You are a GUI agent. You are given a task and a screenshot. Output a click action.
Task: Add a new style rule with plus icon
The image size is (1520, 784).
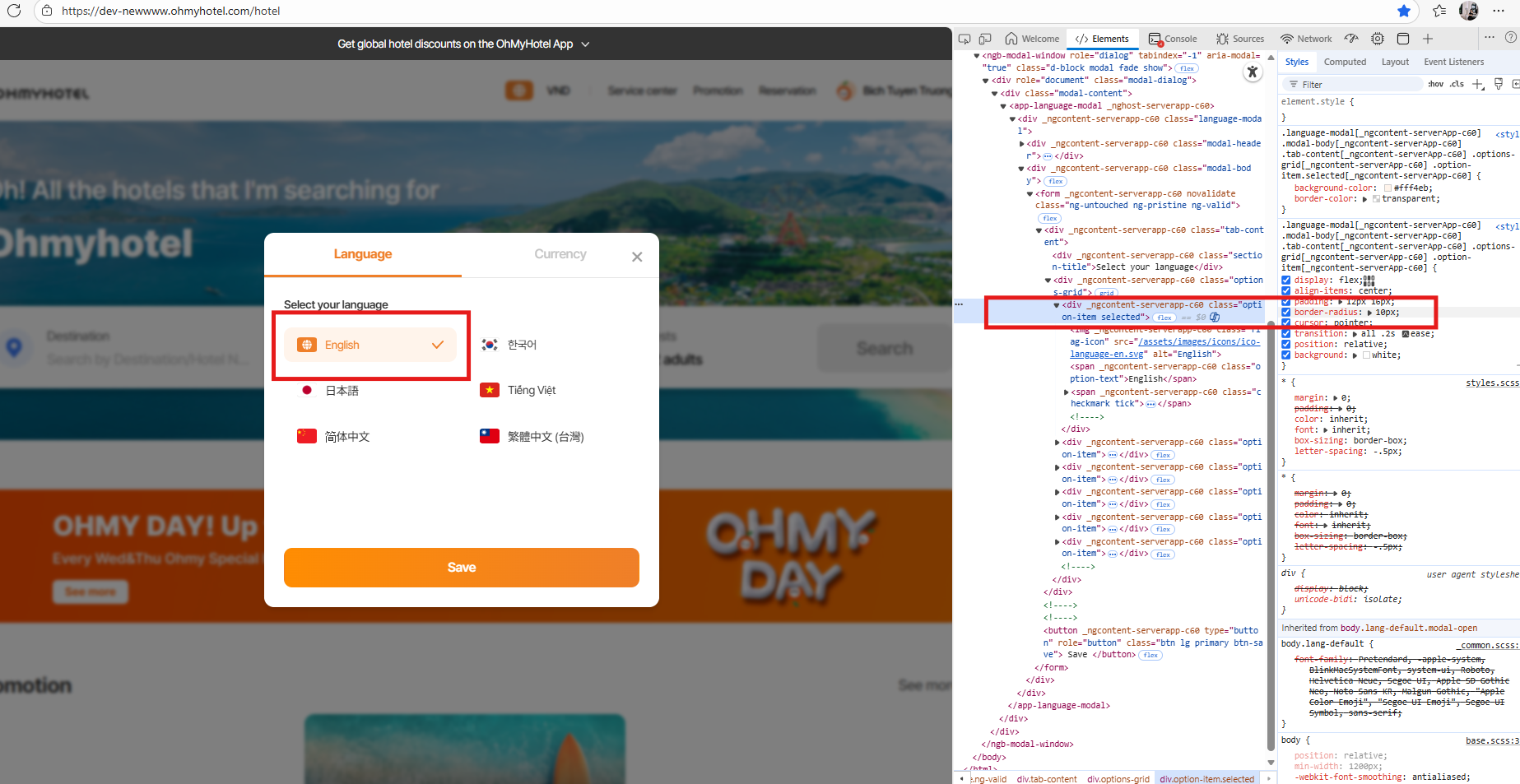point(1478,84)
